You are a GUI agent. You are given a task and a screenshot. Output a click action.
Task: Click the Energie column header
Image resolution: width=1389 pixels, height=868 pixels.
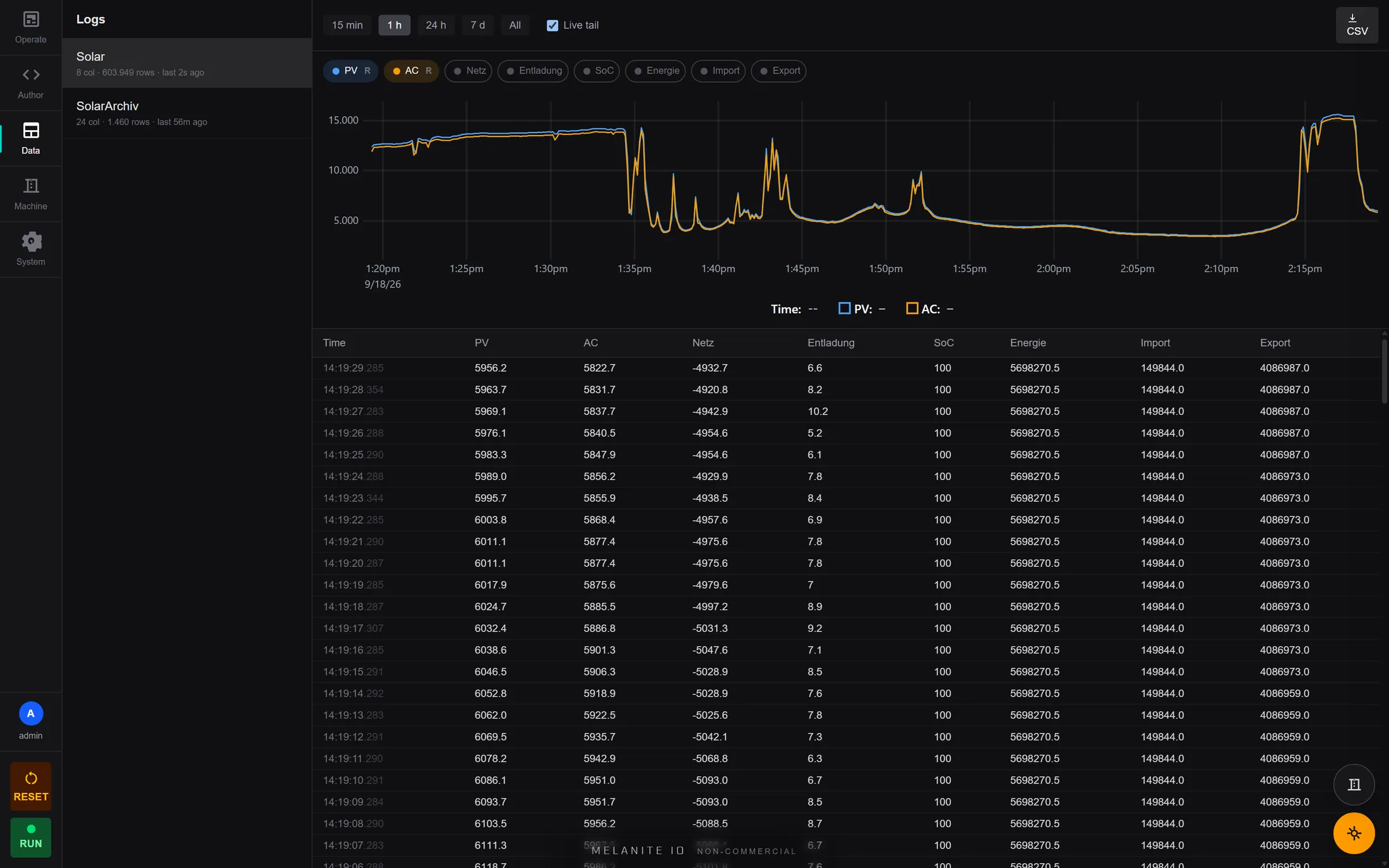tap(1028, 343)
